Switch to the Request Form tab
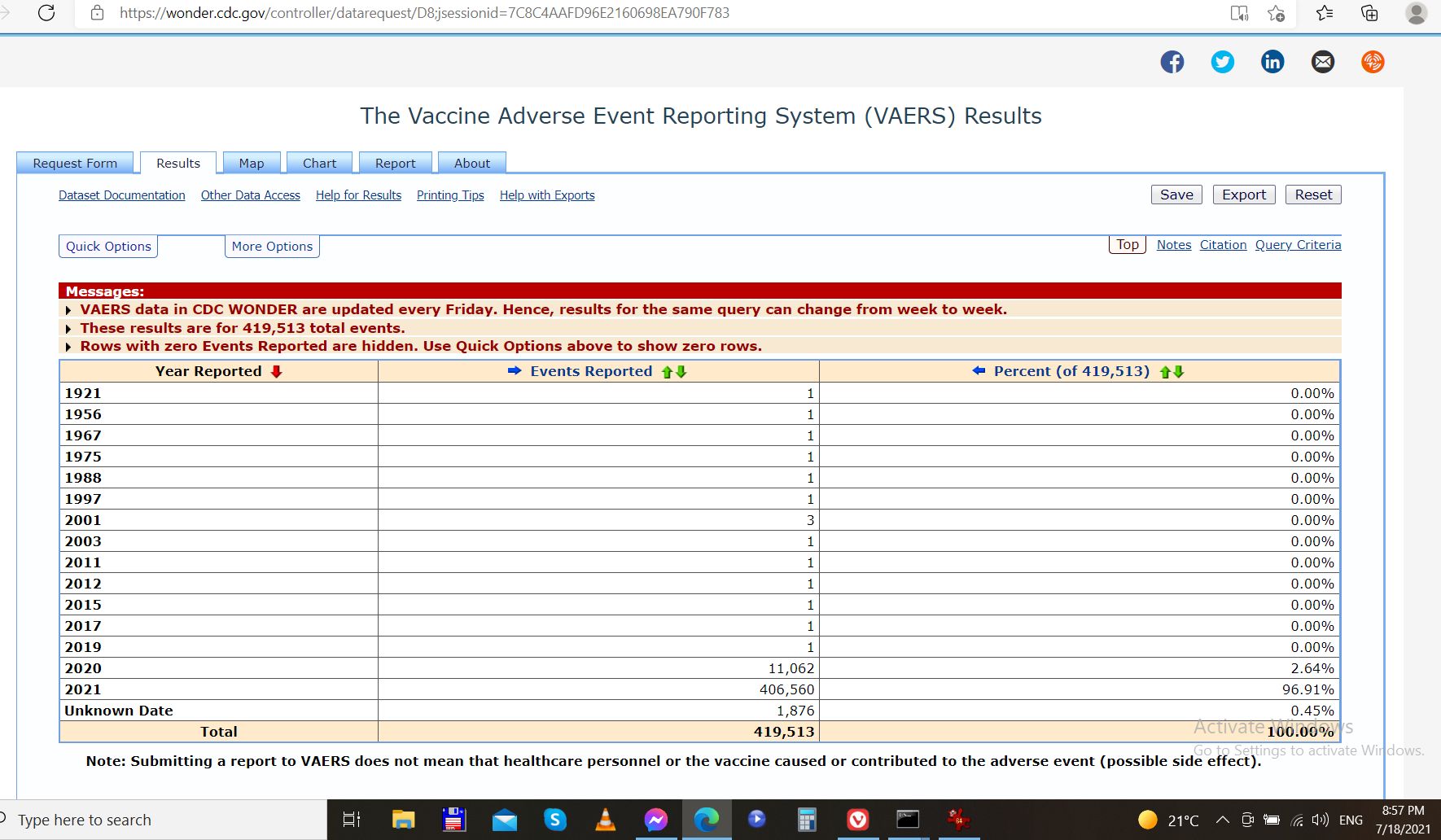The width and height of the screenshot is (1441, 840). [x=75, y=163]
